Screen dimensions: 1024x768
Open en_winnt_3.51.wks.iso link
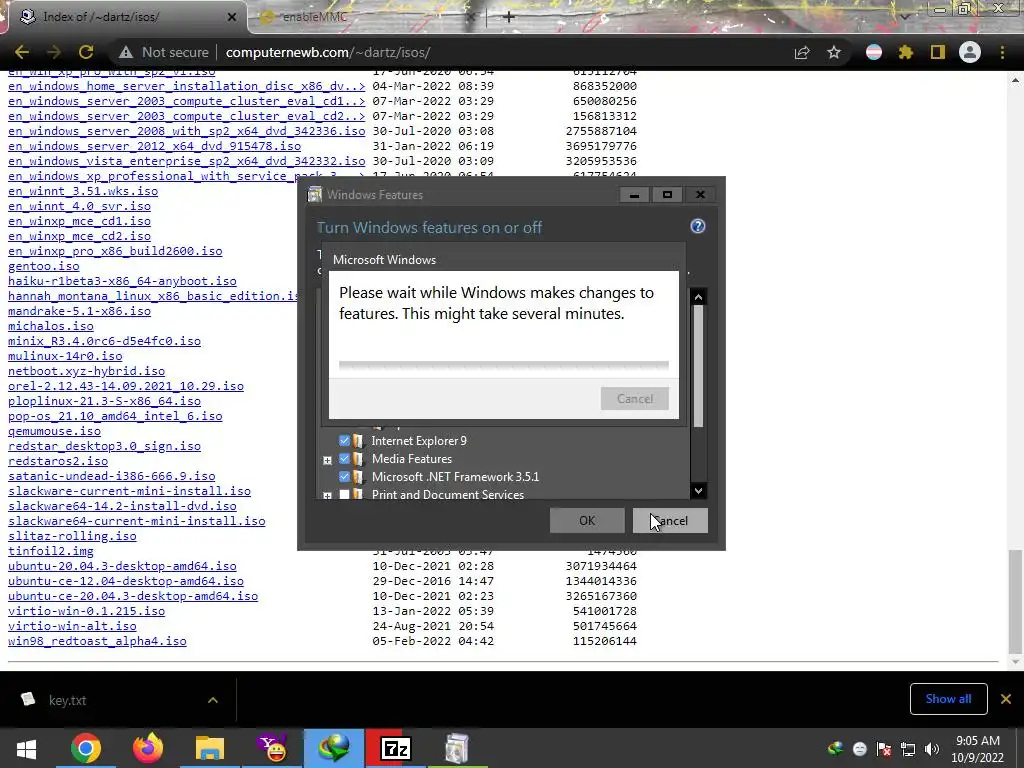point(83,191)
